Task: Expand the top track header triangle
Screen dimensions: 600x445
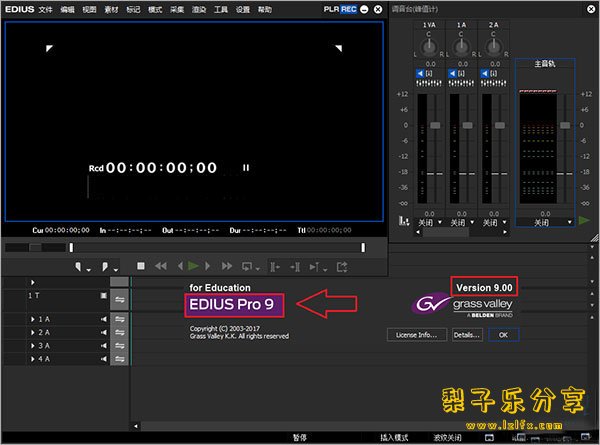Action: (x=33, y=282)
